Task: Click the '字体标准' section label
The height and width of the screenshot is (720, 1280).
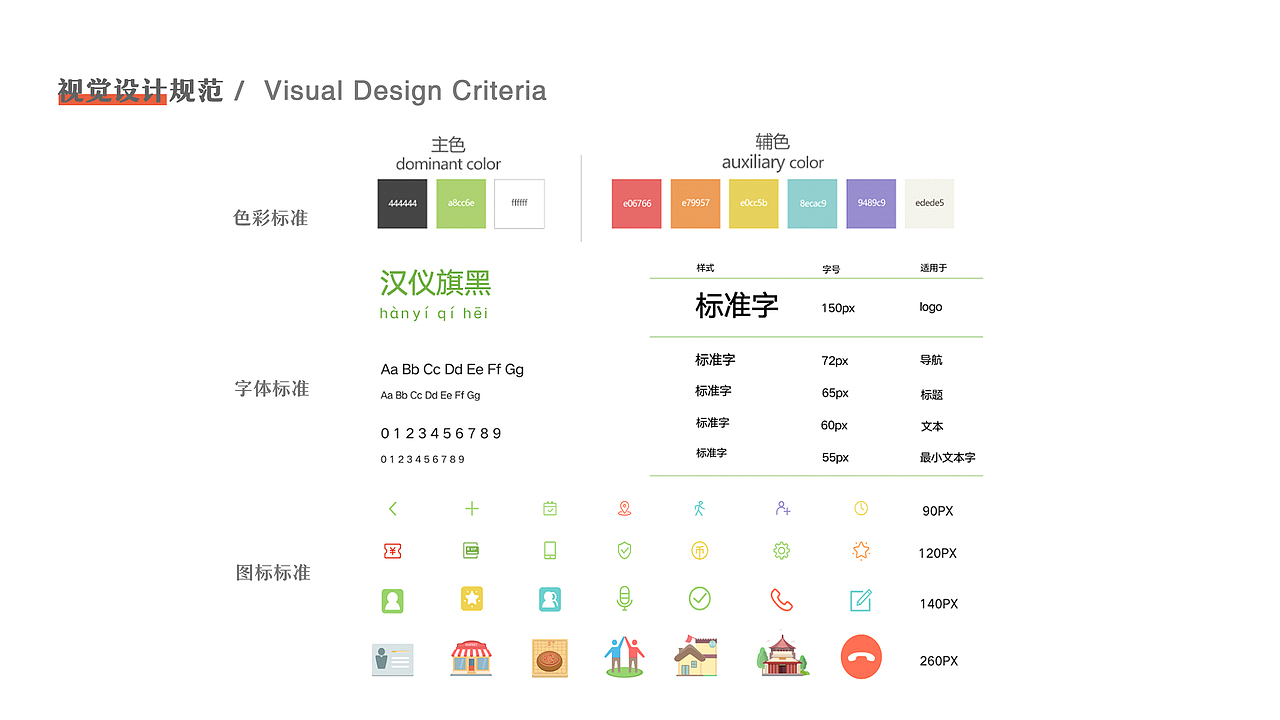Action: (272, 388)
